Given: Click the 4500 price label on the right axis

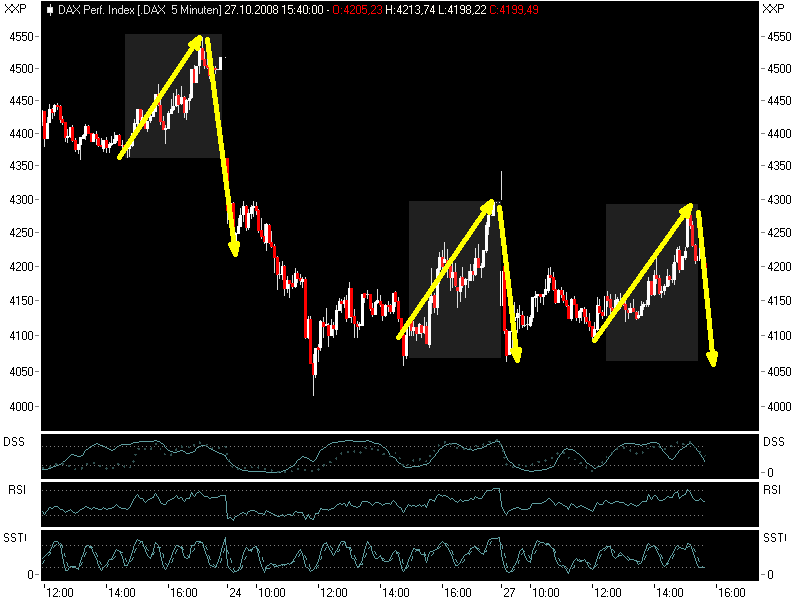Looking at the screenshot, I should tap(779, 69).
